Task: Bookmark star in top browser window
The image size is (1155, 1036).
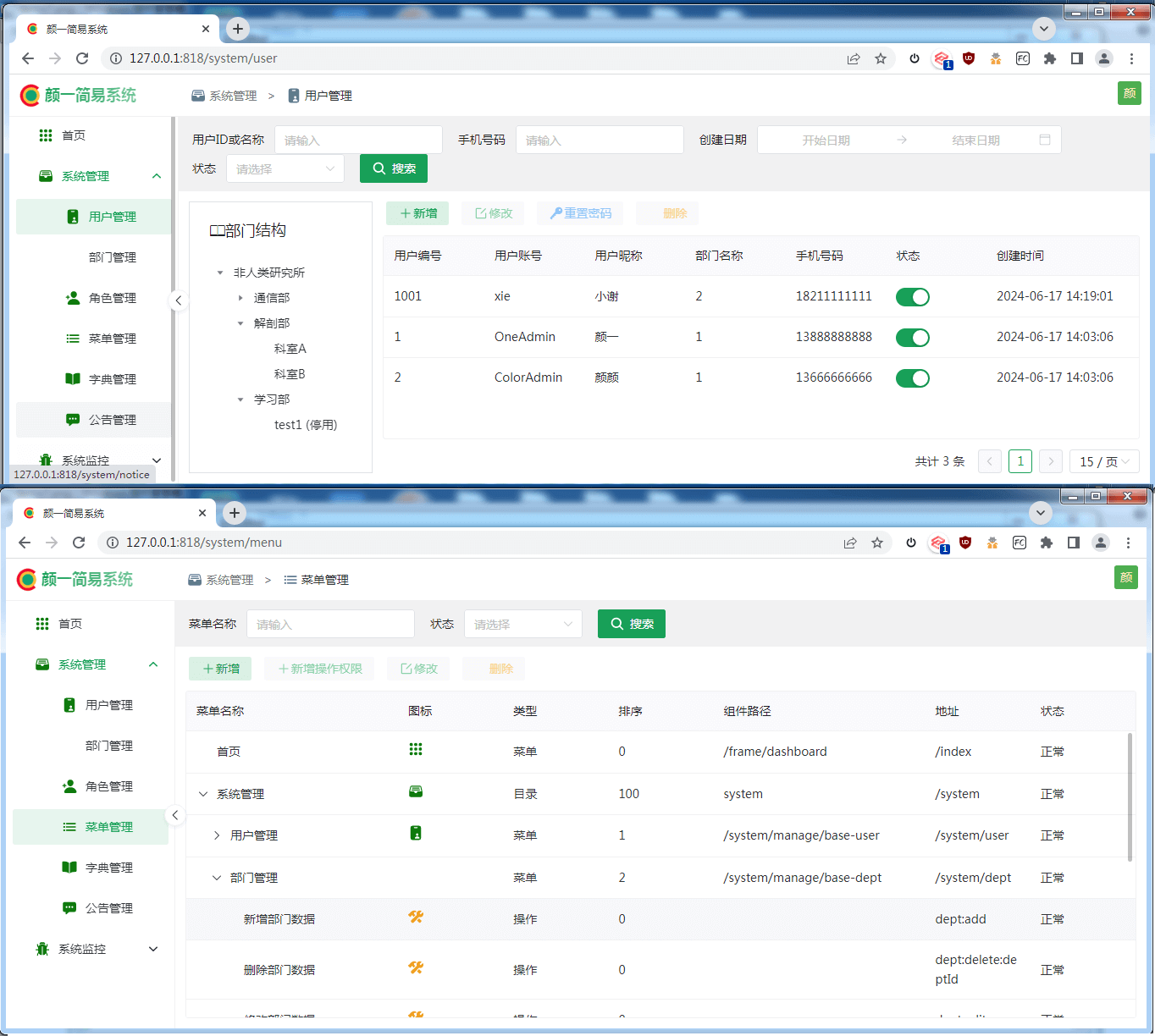Action: (881, 58)
